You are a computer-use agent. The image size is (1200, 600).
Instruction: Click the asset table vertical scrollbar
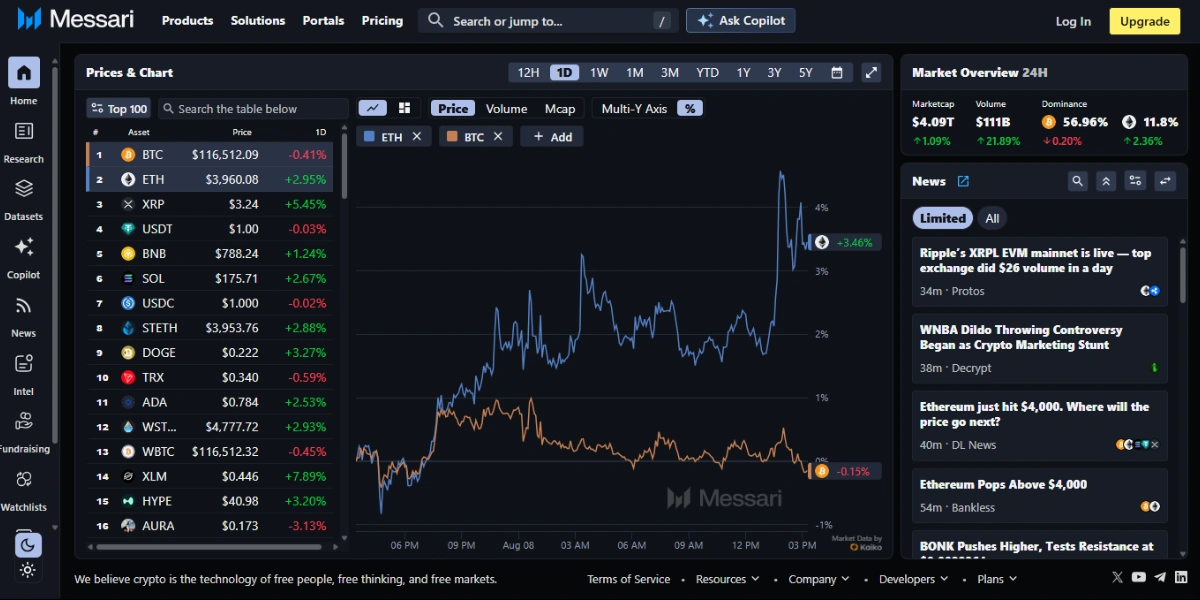[x=345, y=165]
